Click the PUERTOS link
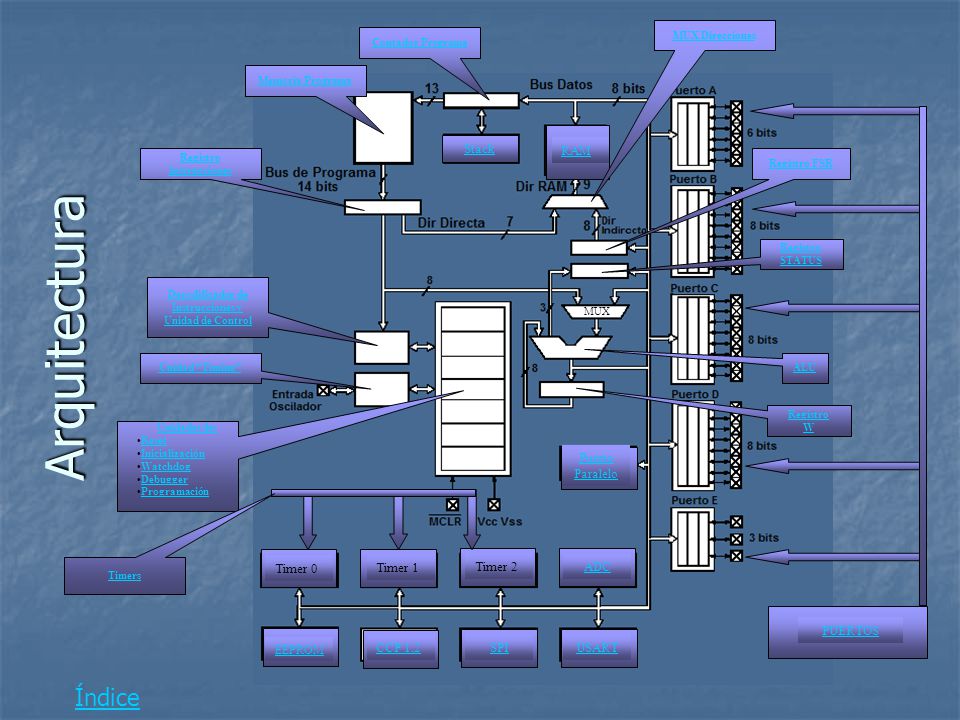Viewport: 960px width, 720px height. tap(850, 631)
